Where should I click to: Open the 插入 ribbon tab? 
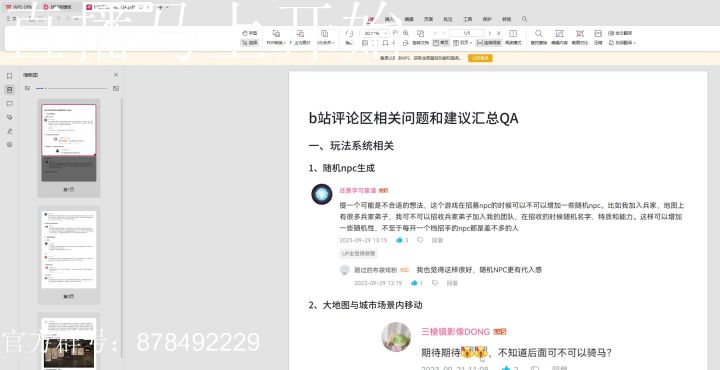tap(389, 19)
